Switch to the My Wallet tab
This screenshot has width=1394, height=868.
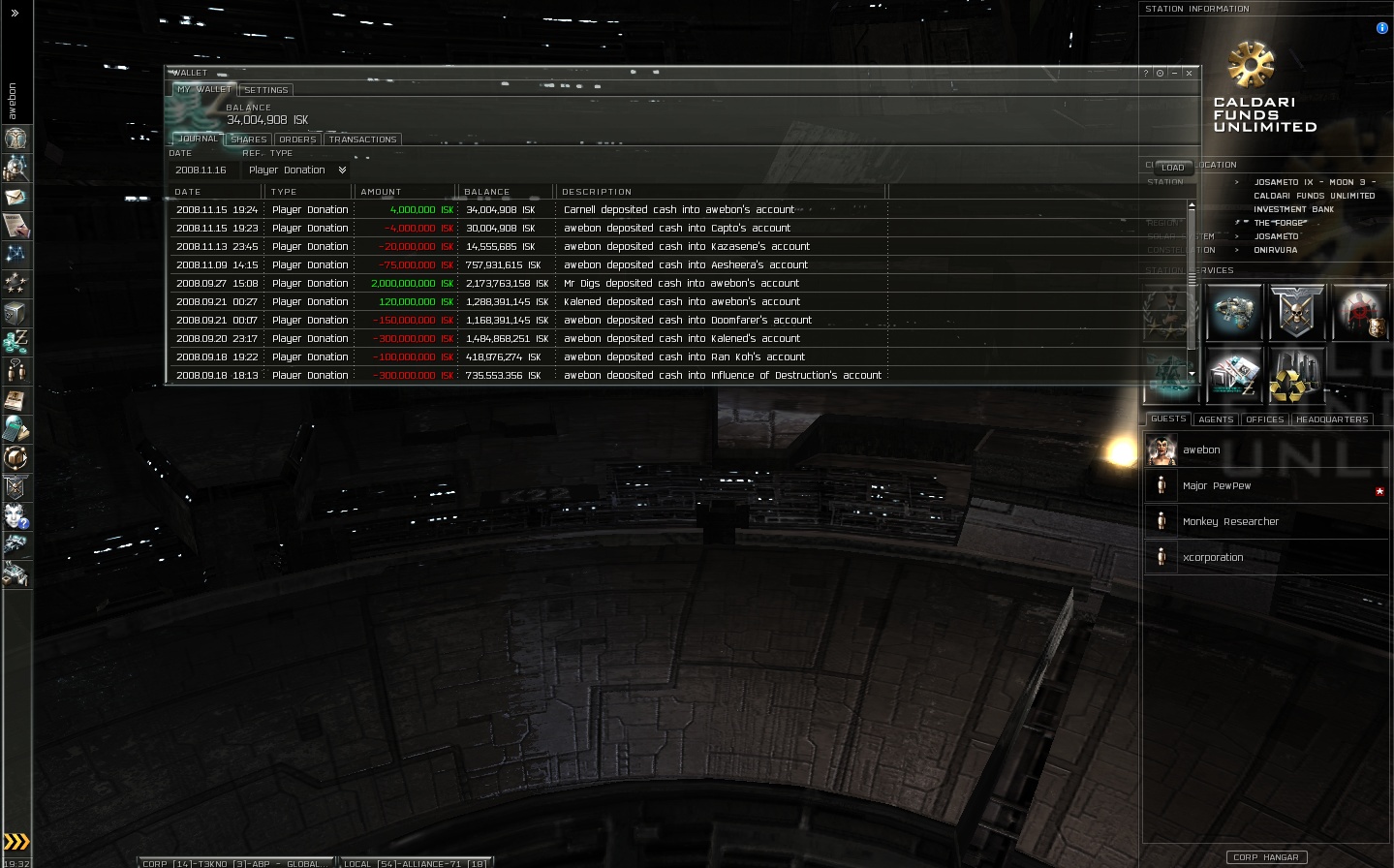coord(204,89)
